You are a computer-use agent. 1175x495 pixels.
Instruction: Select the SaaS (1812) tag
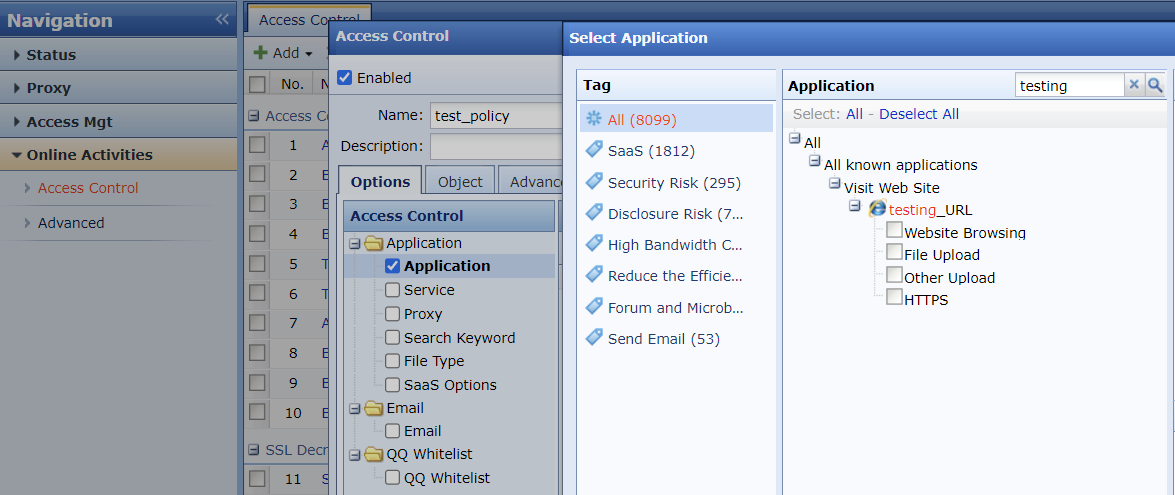[650, 151]
